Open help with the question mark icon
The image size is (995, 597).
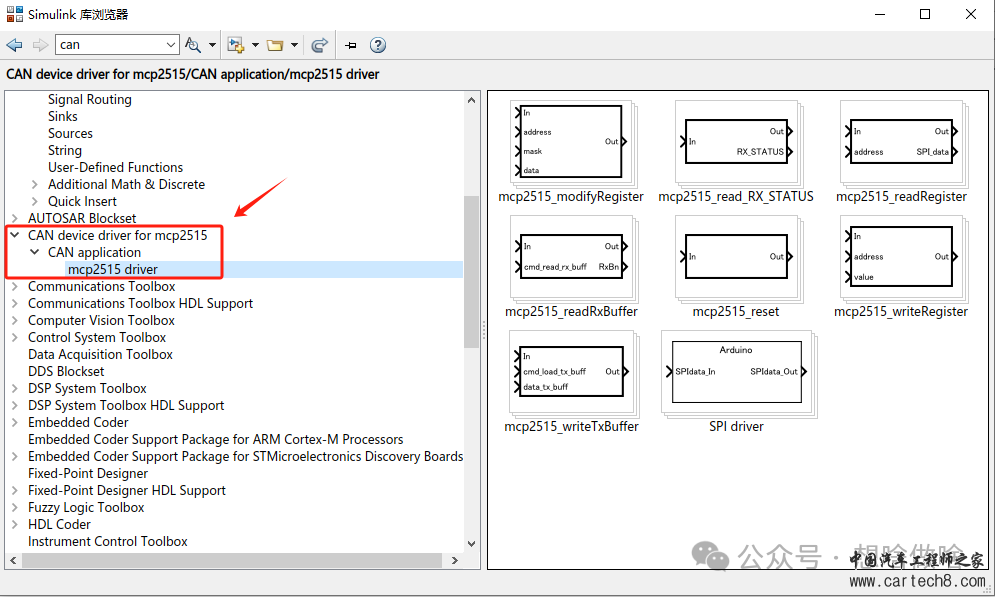tap(378, 45)
